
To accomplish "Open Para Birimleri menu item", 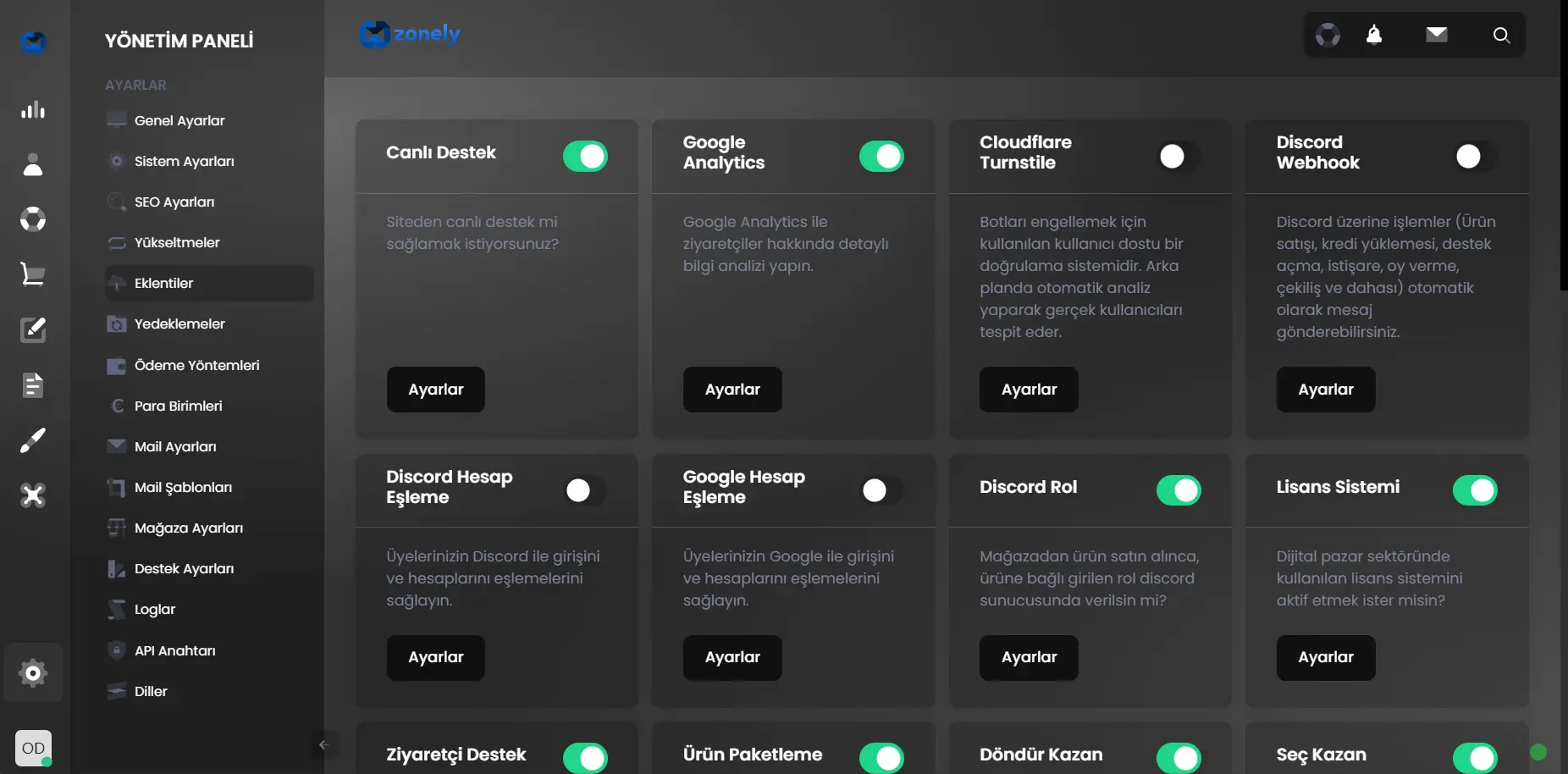I will click(209, 406).
